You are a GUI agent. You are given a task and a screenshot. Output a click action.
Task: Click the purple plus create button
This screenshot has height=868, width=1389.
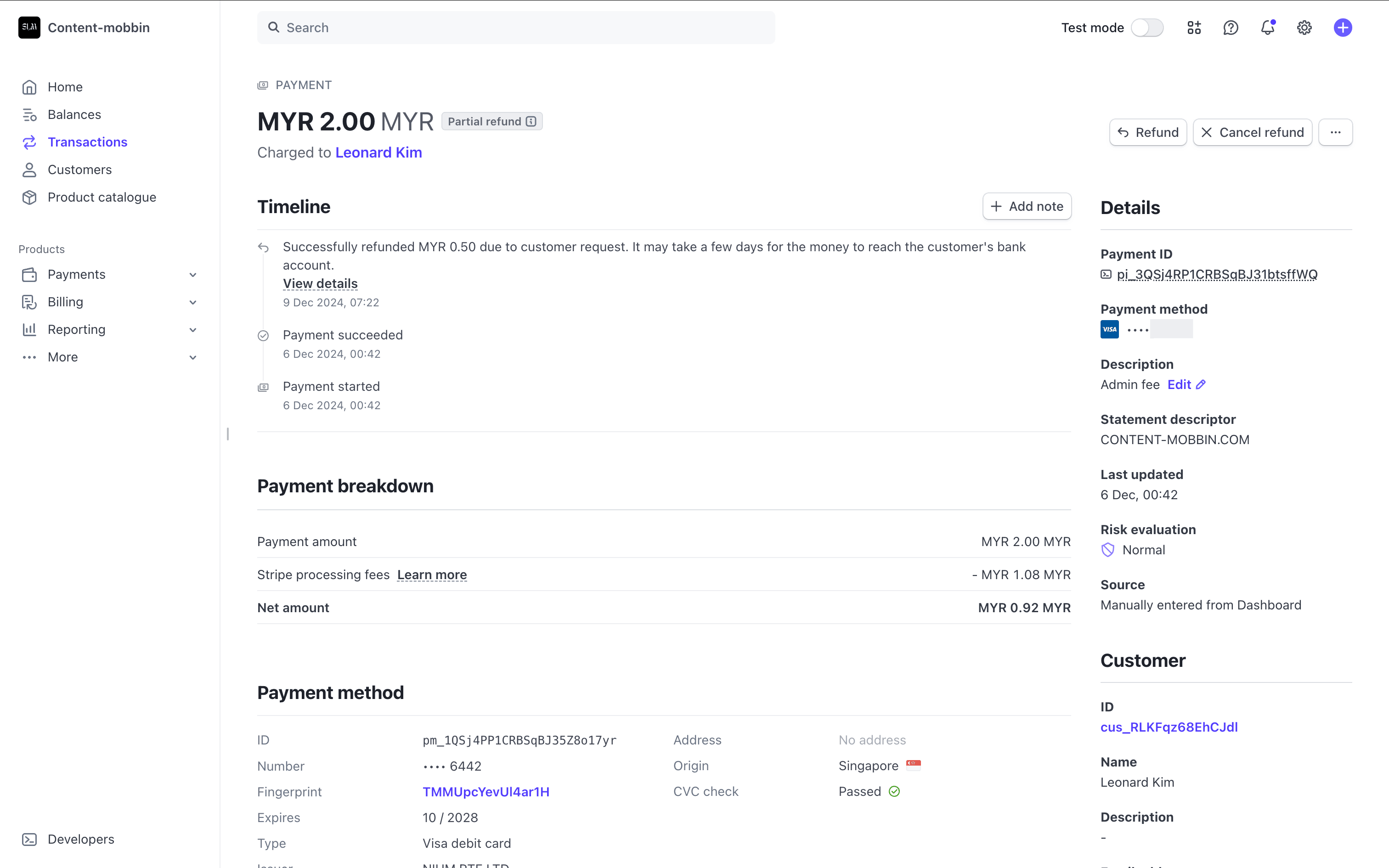click(x=1343, y=28)
